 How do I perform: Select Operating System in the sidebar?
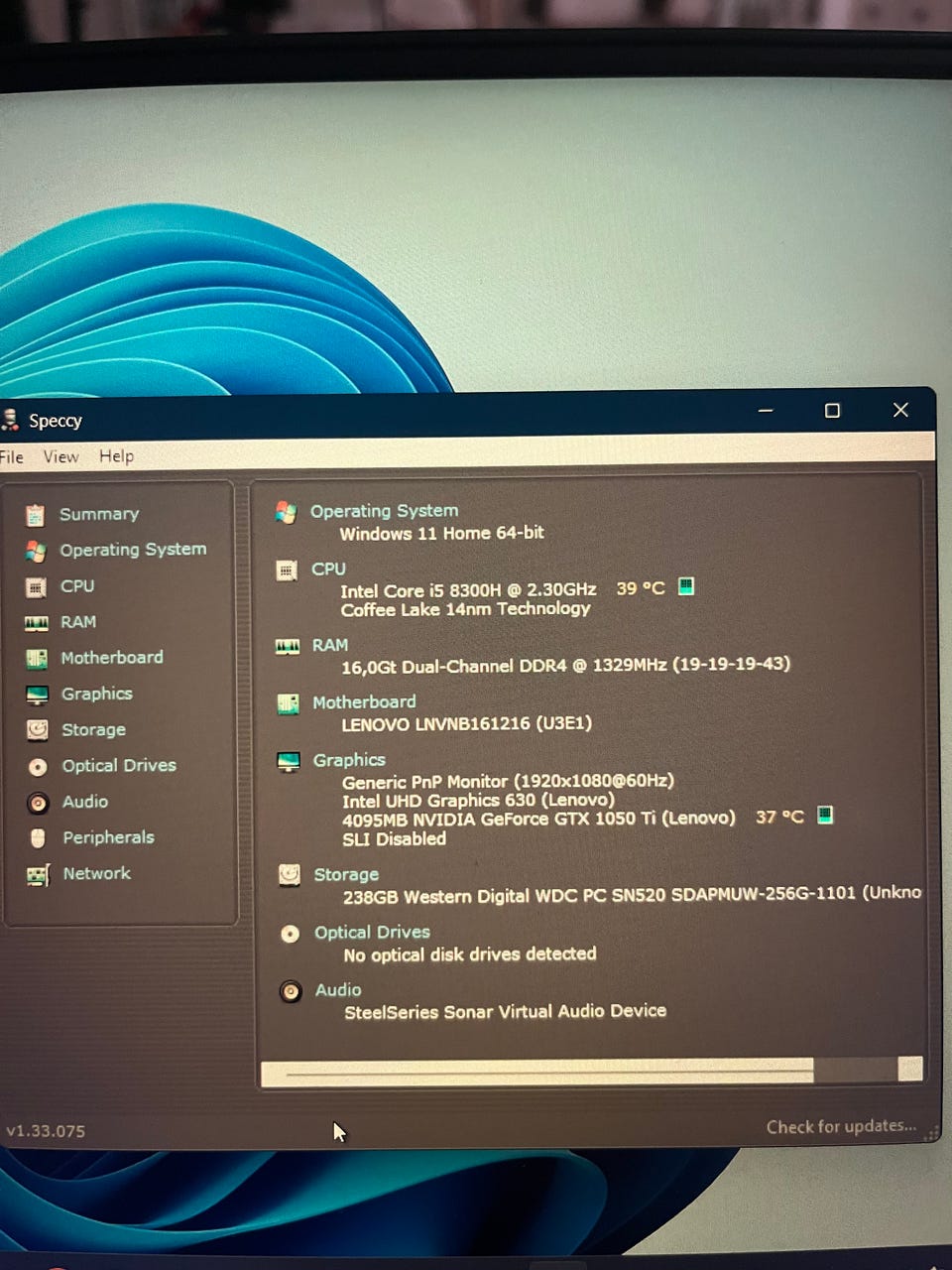tap(133, 550)
